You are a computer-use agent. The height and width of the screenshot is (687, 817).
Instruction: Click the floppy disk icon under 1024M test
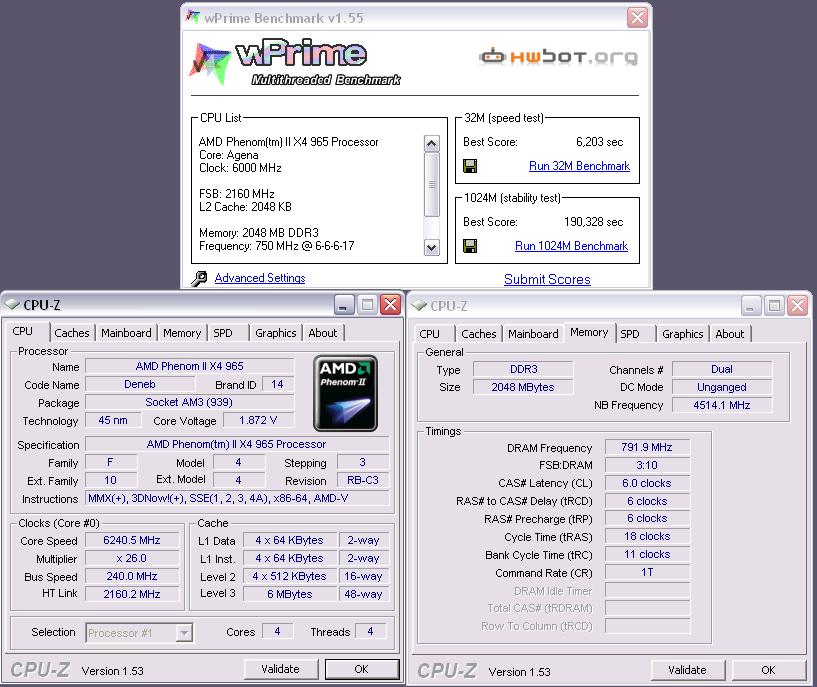click(470, 246)
